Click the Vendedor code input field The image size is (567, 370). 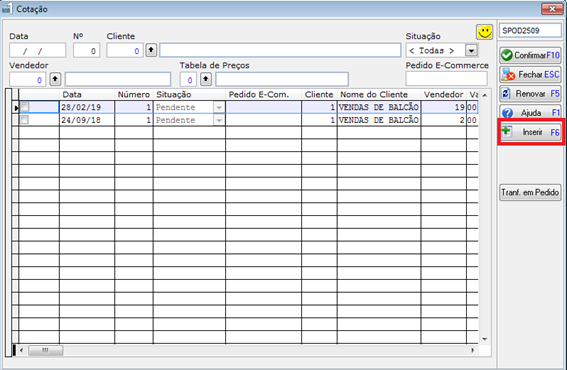[27, 80]
